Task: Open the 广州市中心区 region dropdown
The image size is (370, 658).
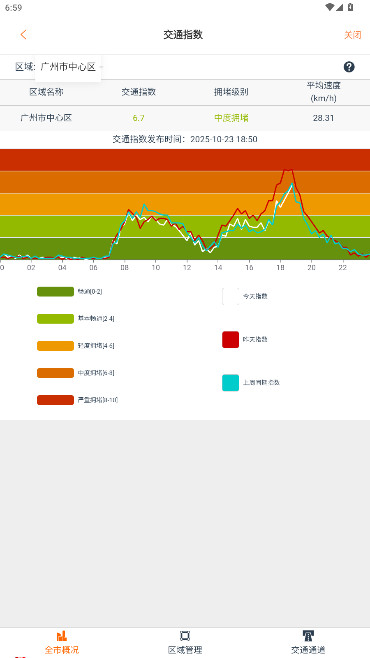Action: click(x=68, y=67)
